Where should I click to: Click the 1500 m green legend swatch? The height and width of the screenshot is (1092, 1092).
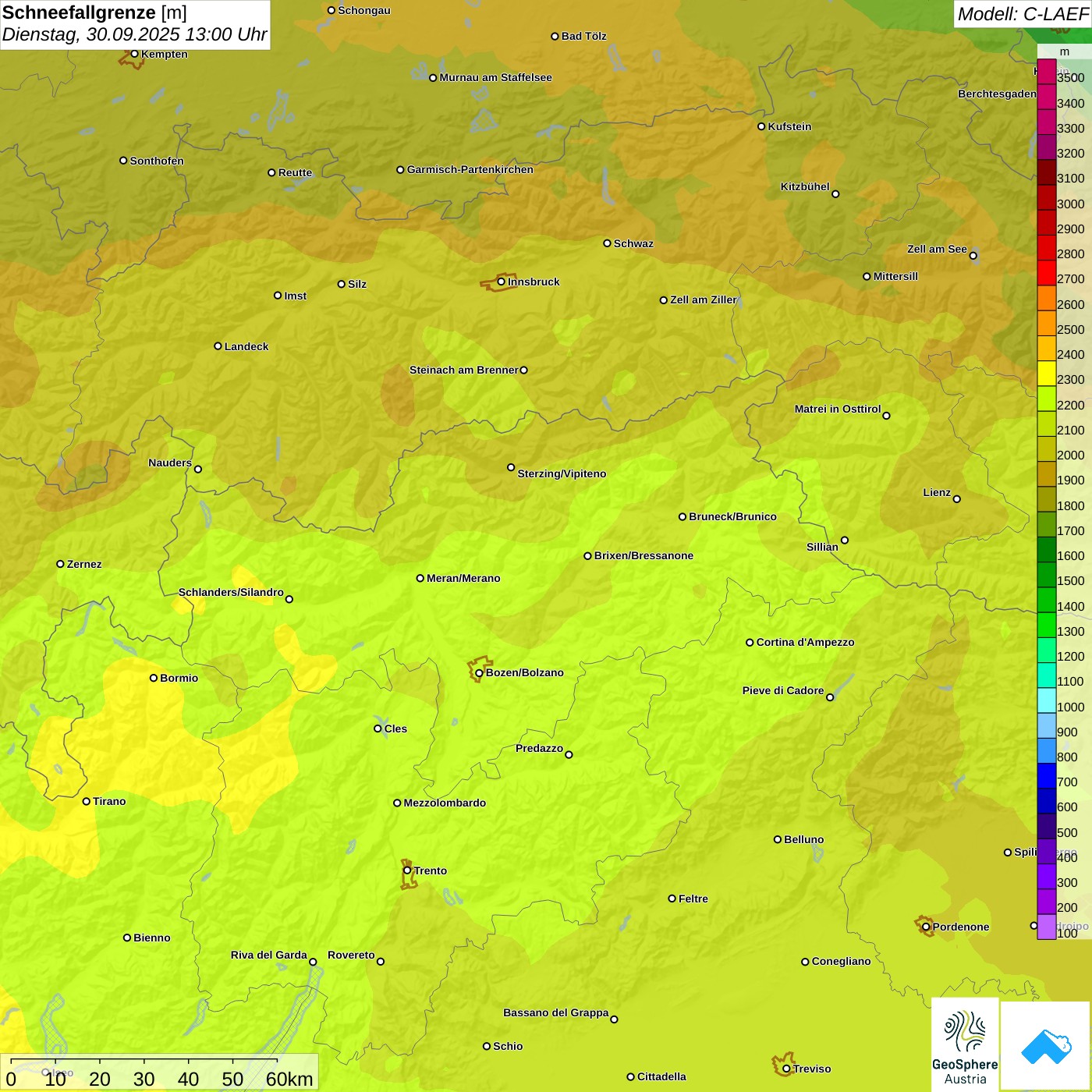coord(1046,574)
